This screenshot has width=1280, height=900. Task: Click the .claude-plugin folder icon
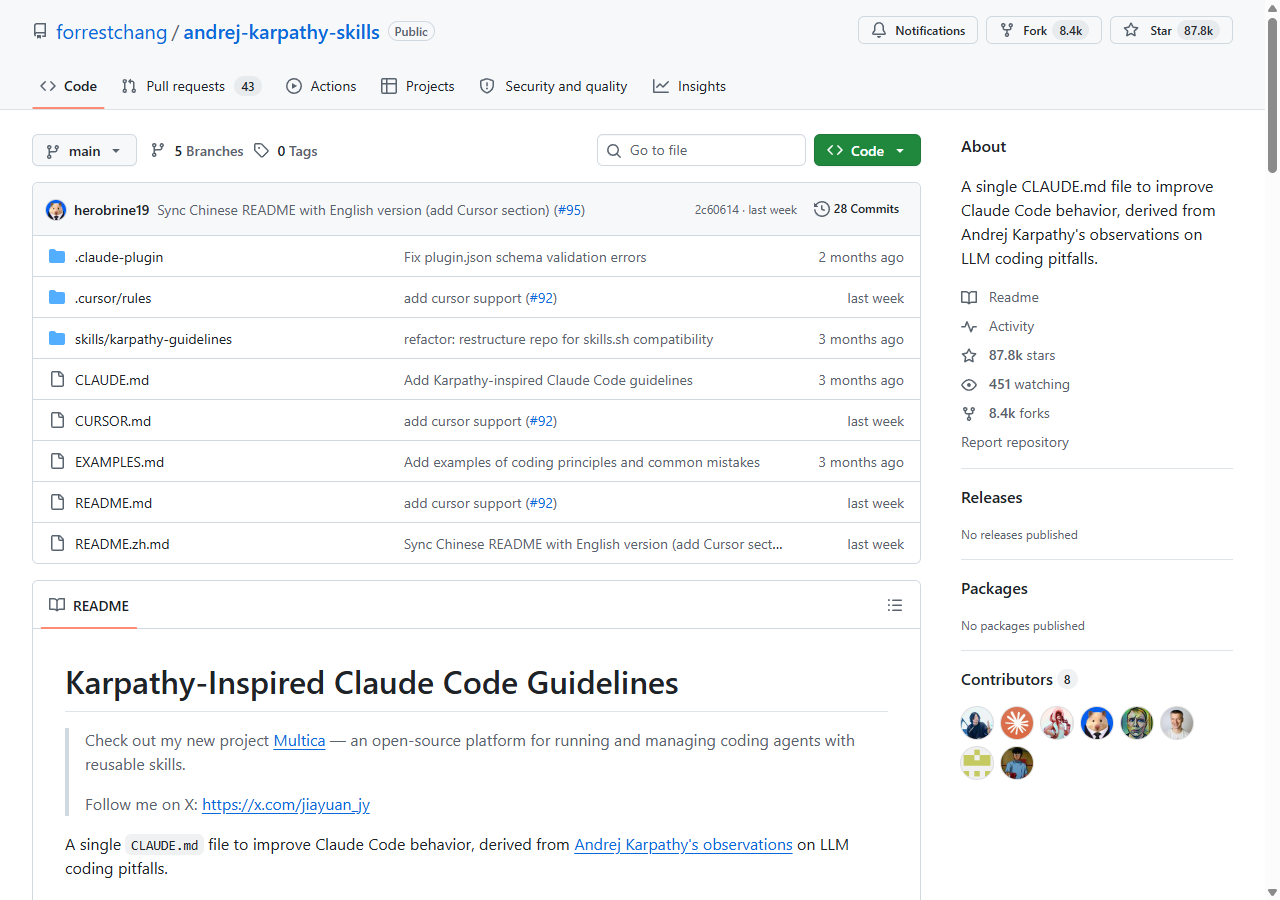57,257
